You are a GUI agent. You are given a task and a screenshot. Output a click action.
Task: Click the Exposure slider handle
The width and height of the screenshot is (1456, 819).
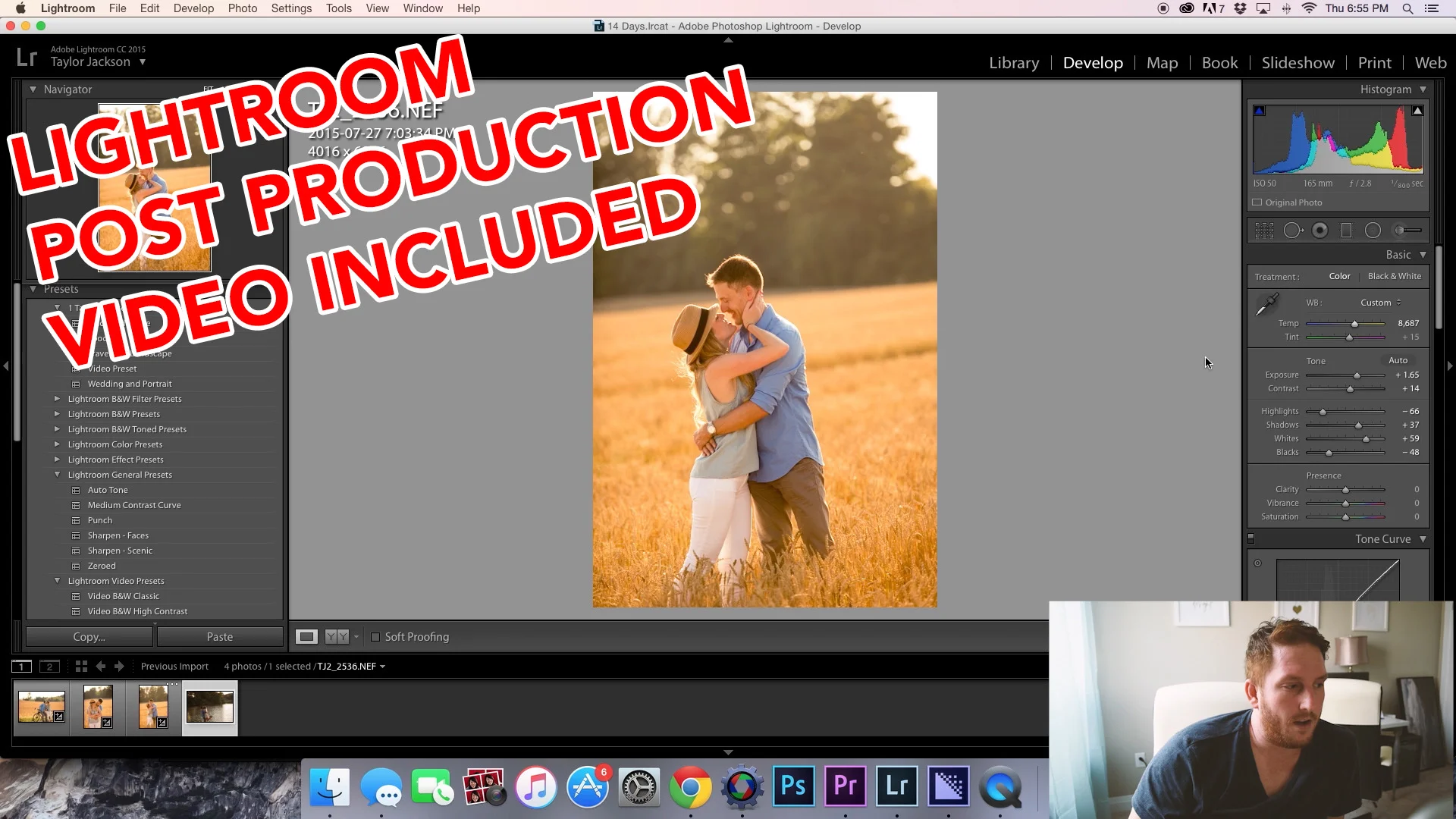[x=1357, y=375]
